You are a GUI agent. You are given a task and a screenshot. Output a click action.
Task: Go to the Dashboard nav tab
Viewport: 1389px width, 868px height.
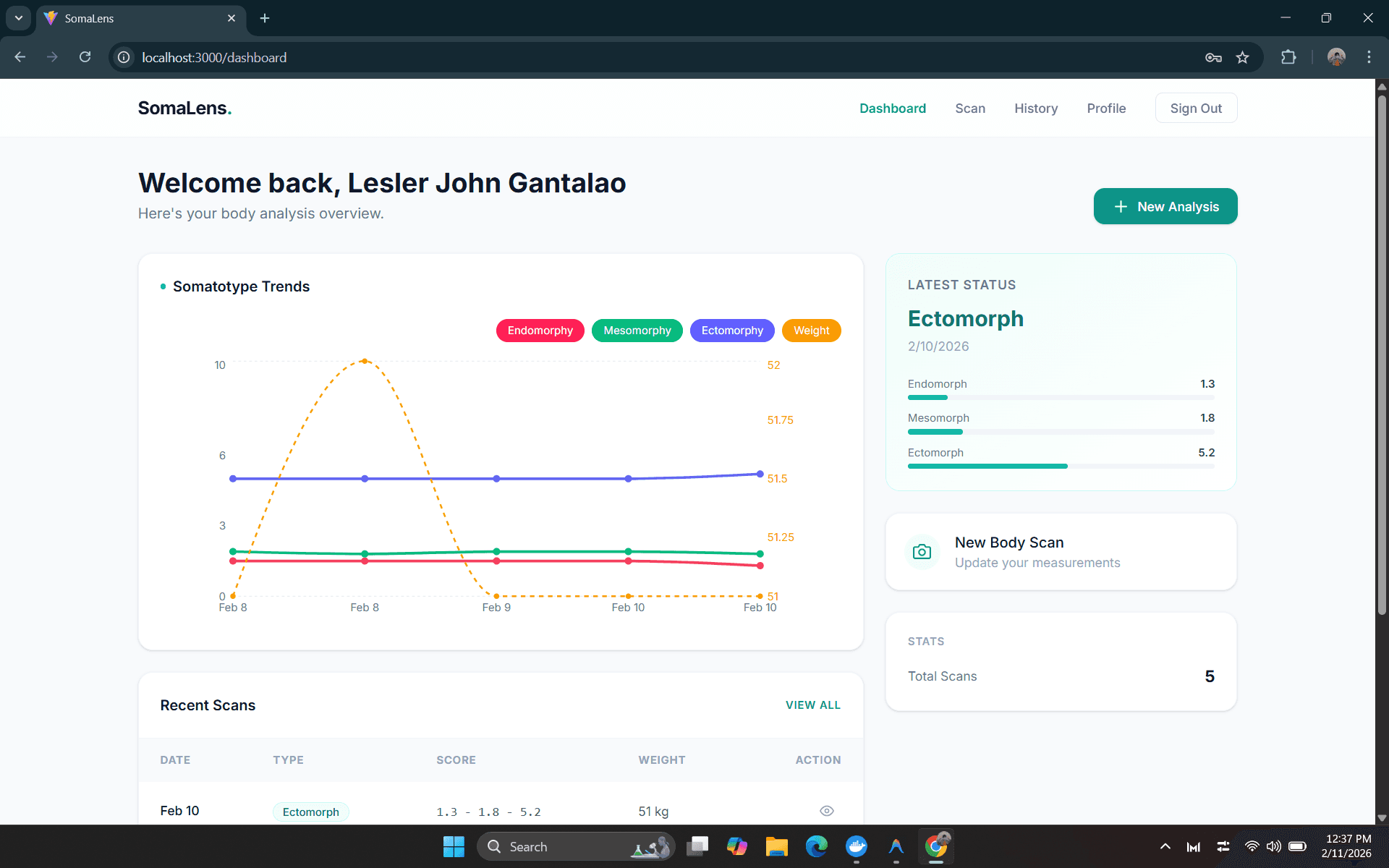(x=892, y=109)
